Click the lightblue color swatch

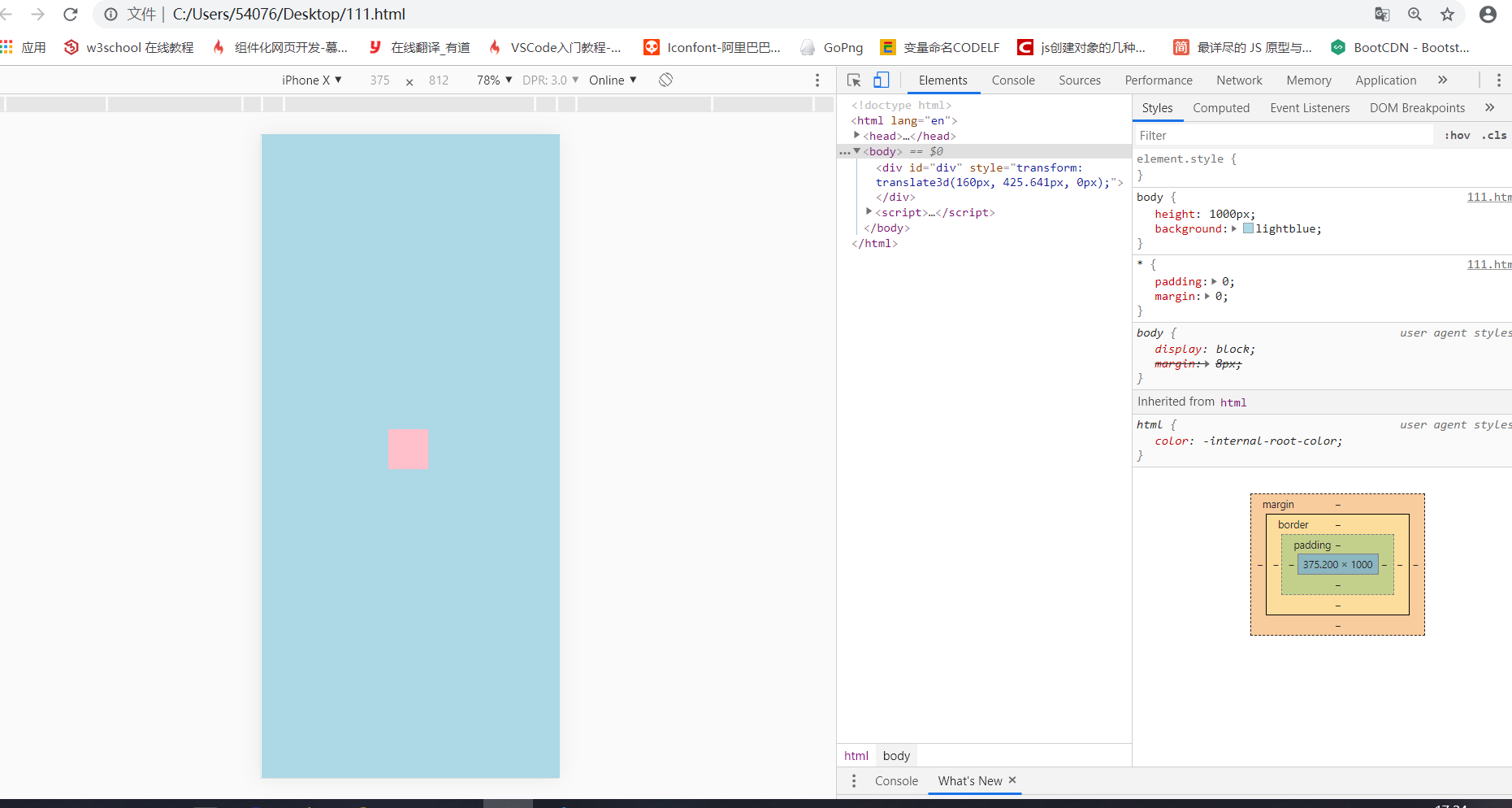click(1248, 229)
